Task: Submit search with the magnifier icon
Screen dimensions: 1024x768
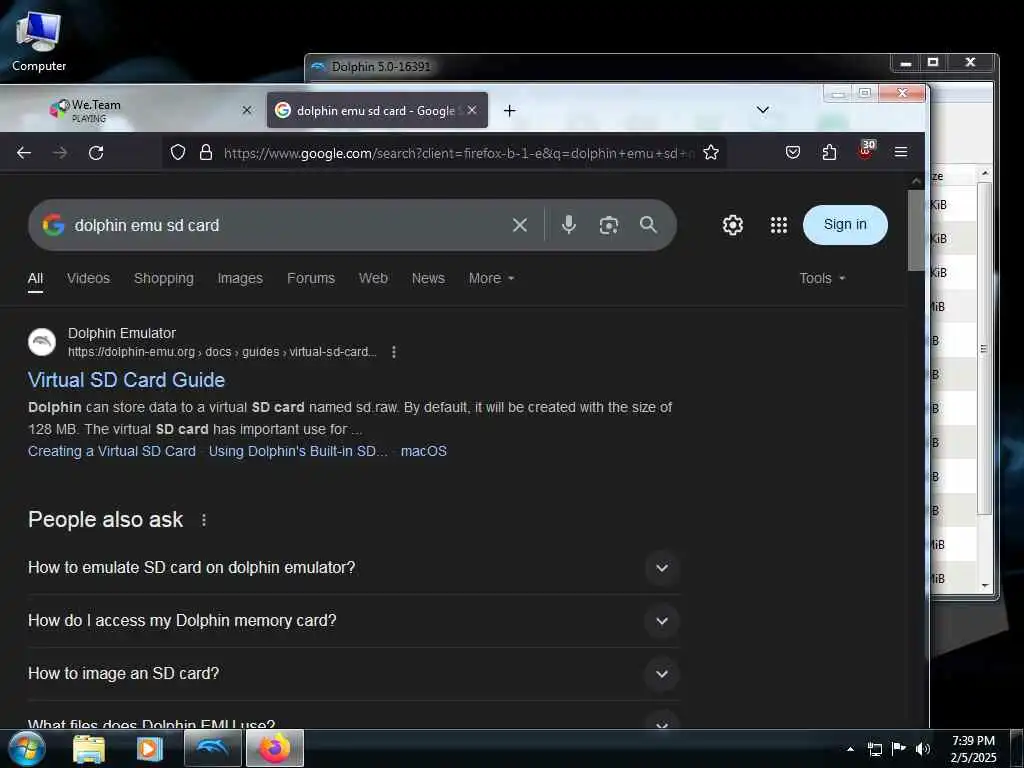Action: 648,225
